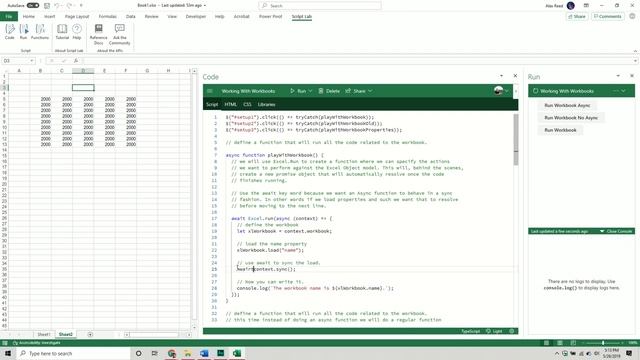Click the insert function fx icon
This screenshot has height=360, width=640.
point(76,60)
